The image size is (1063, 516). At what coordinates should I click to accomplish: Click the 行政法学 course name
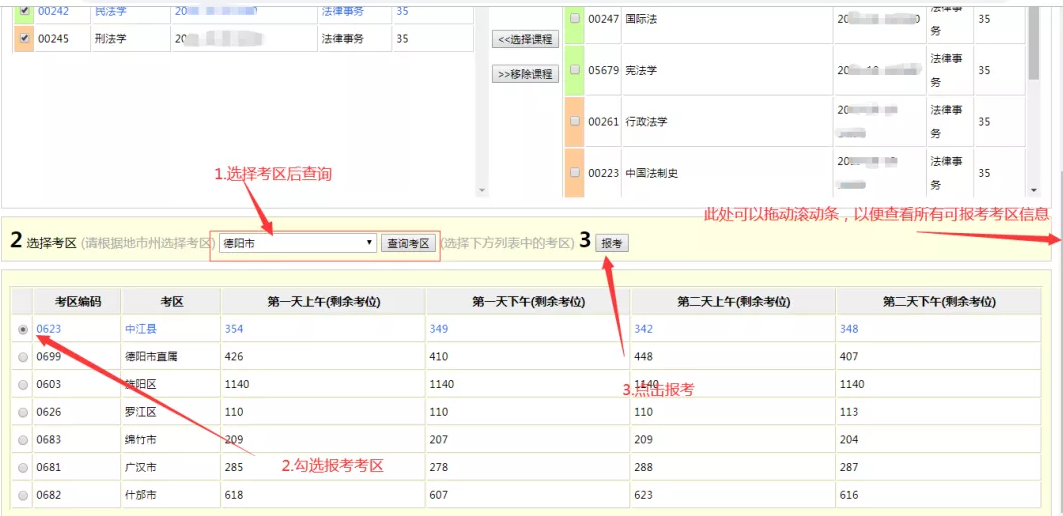pos(647,121)
